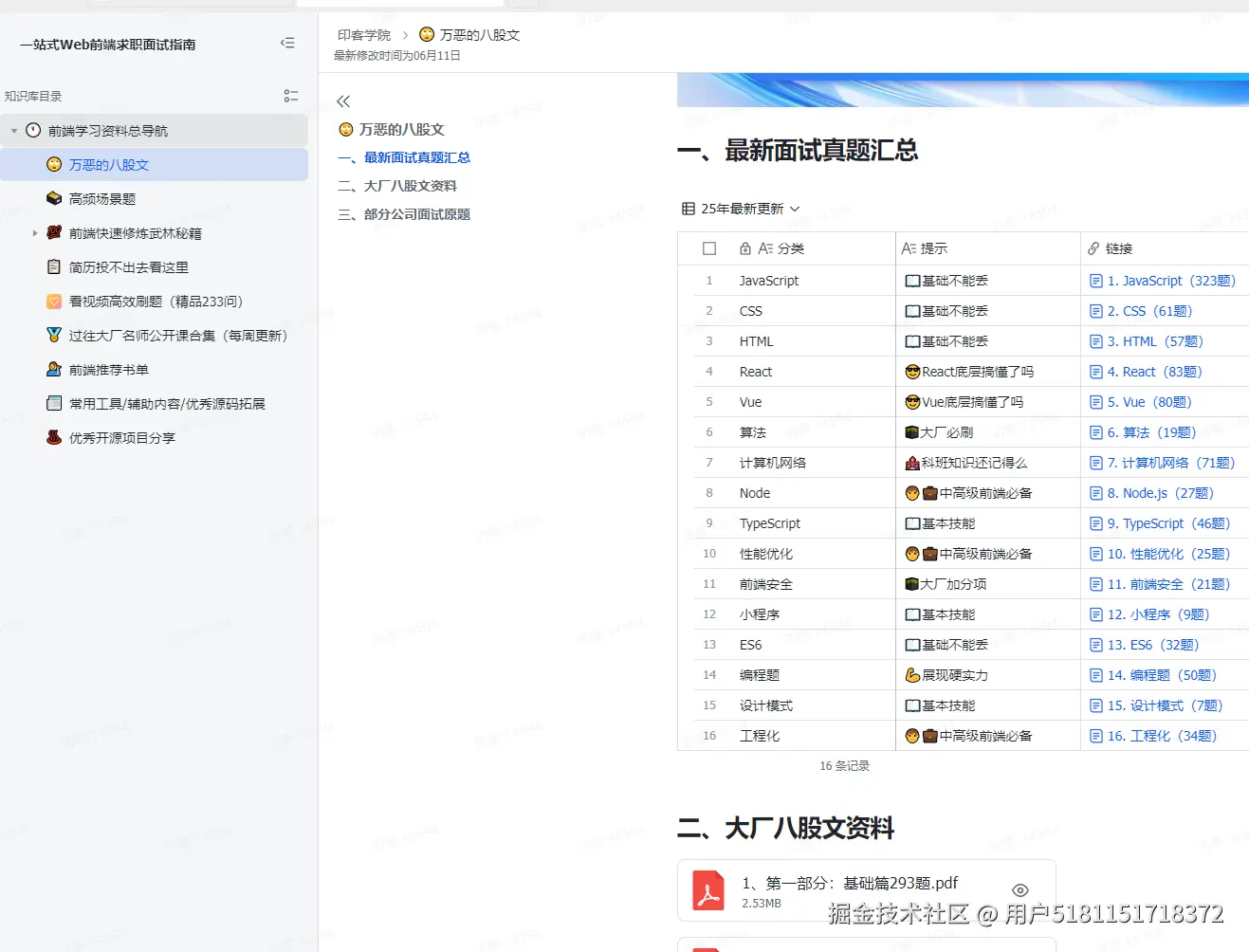Screen dimensions: 1249x952
Task: Click the preview eye icon on 基础篇293题.pdf
Action: coord(1019,889)
